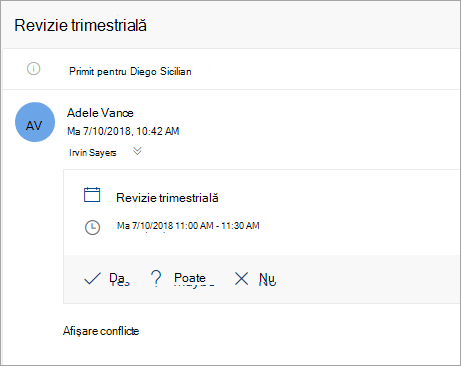Expand recipients chevron next to Irvin Sayers
The height and width of the screenshot is (366, 461).
(x=137, y=151)
